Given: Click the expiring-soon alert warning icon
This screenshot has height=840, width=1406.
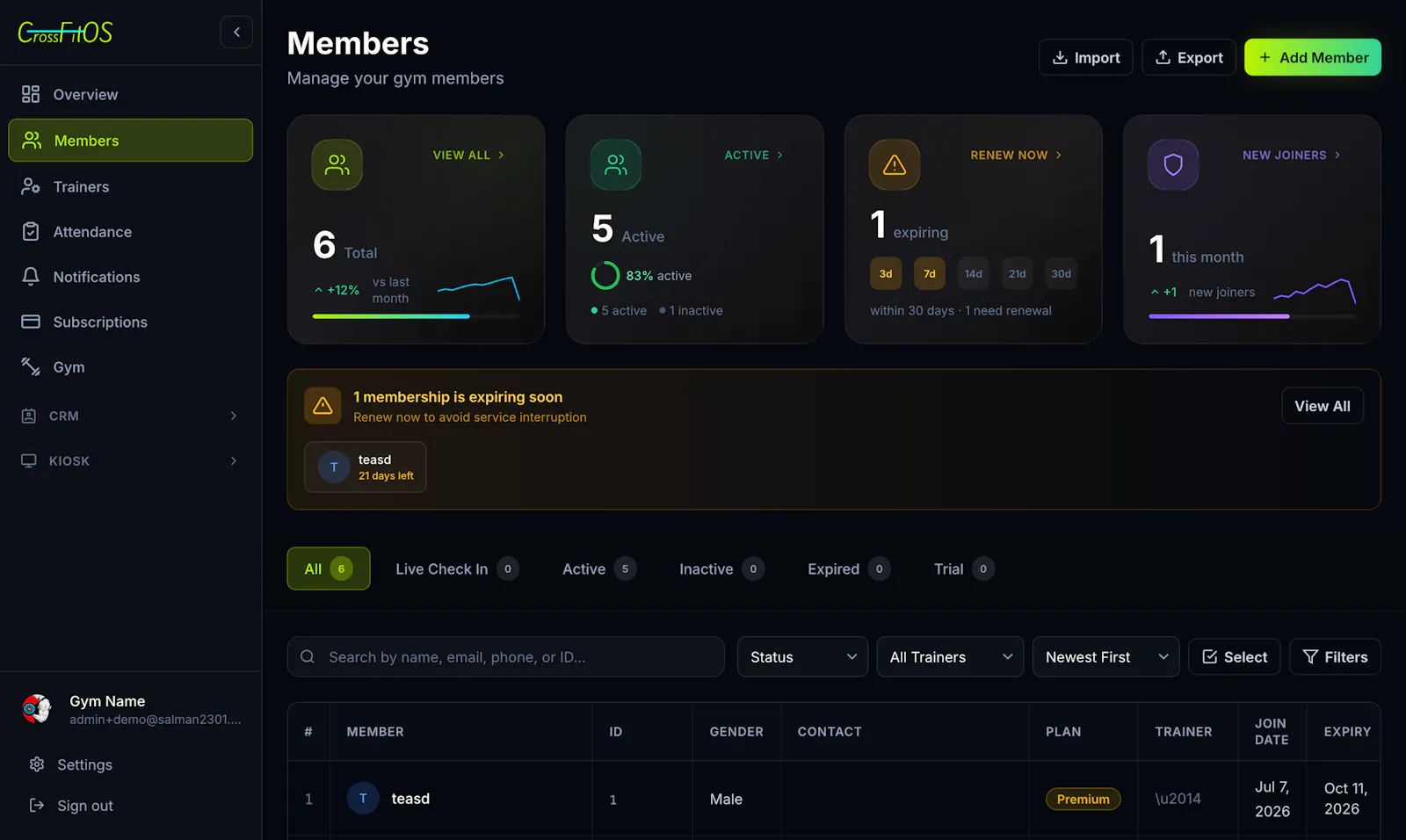Looking at the screenshot, I should click(x=323, y=406).
